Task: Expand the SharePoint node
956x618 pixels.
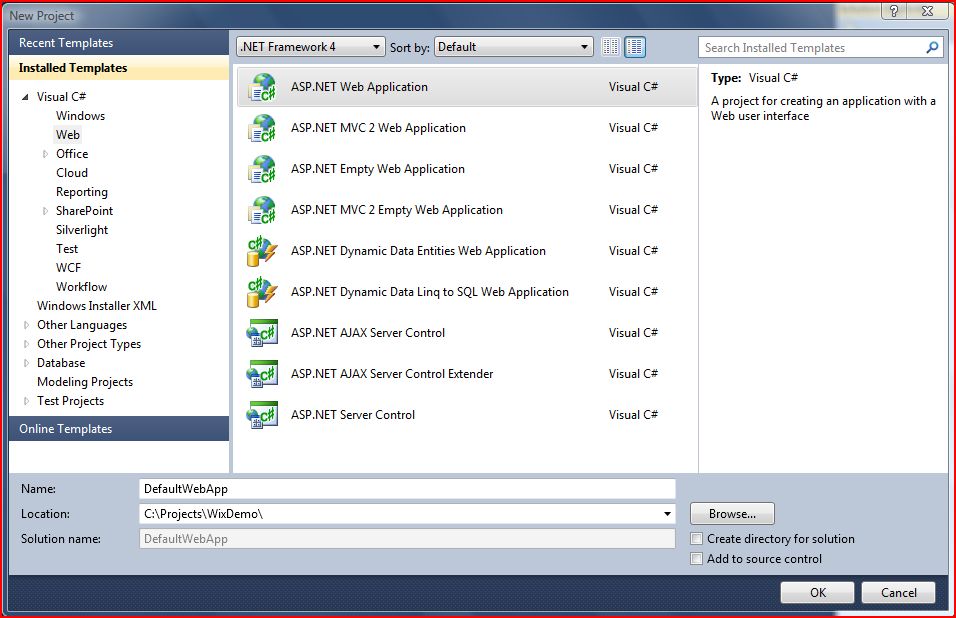Action: [x=45, y=211]
